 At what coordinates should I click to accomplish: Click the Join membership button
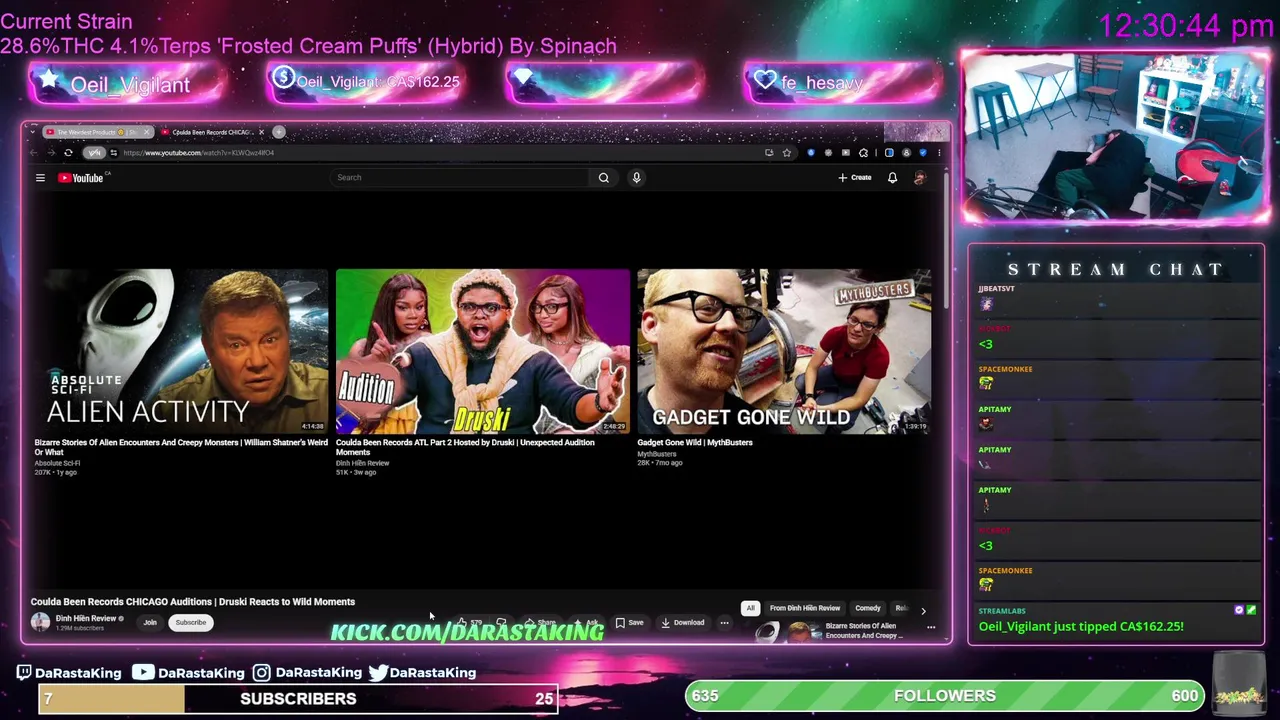pos(150,622)
